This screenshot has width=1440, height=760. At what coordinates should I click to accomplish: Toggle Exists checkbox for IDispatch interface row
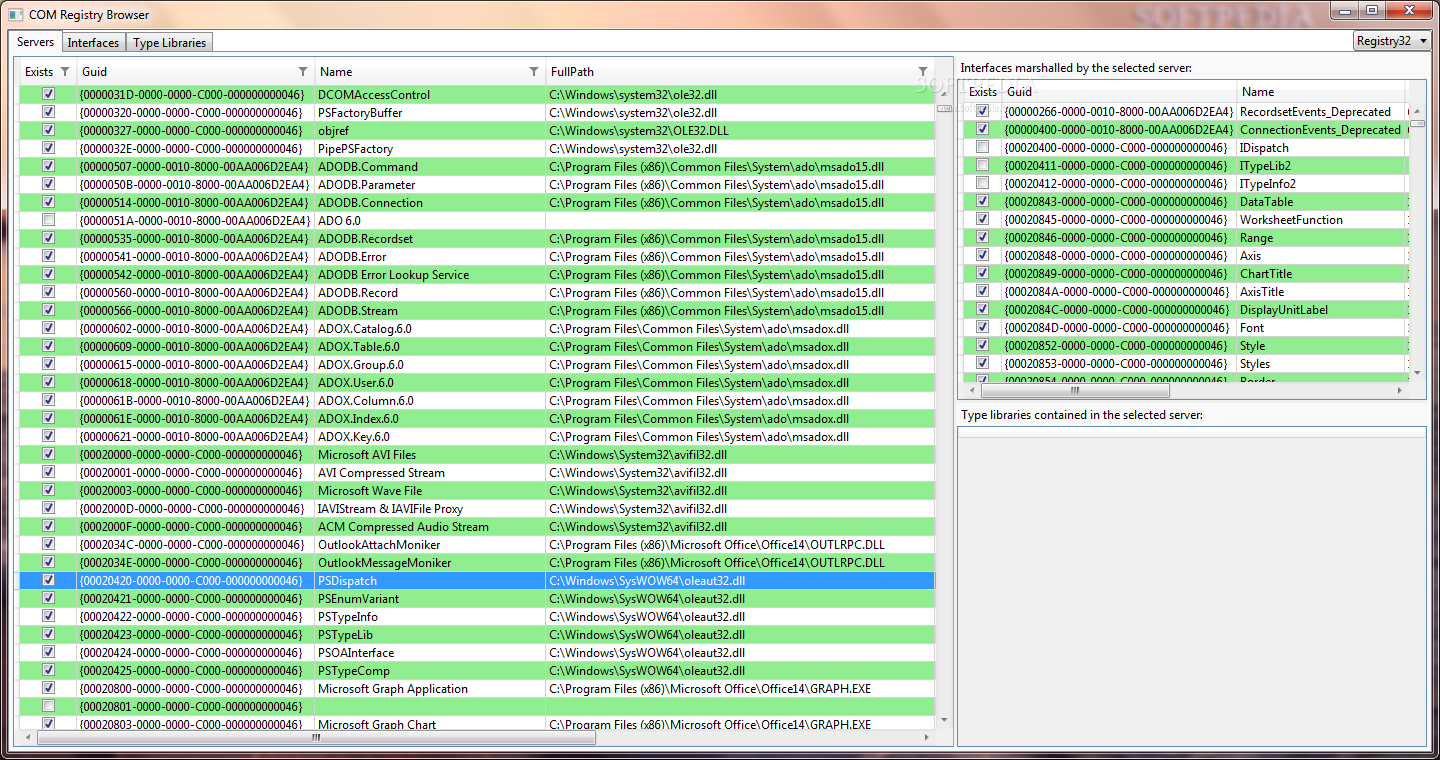pos(983,147)
